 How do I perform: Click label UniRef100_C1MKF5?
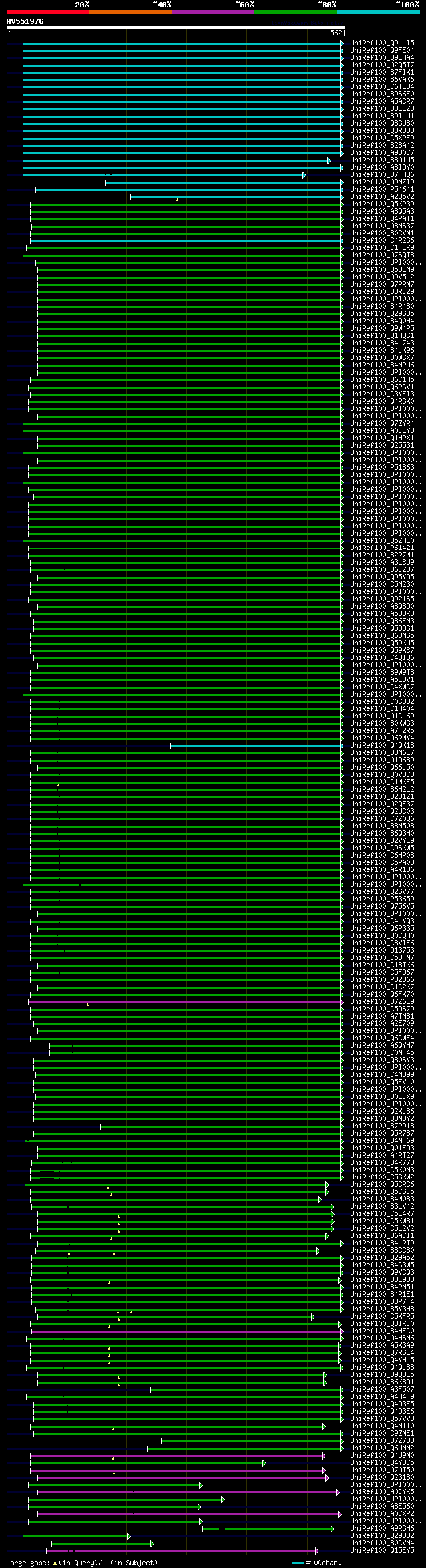click(382, 782)
